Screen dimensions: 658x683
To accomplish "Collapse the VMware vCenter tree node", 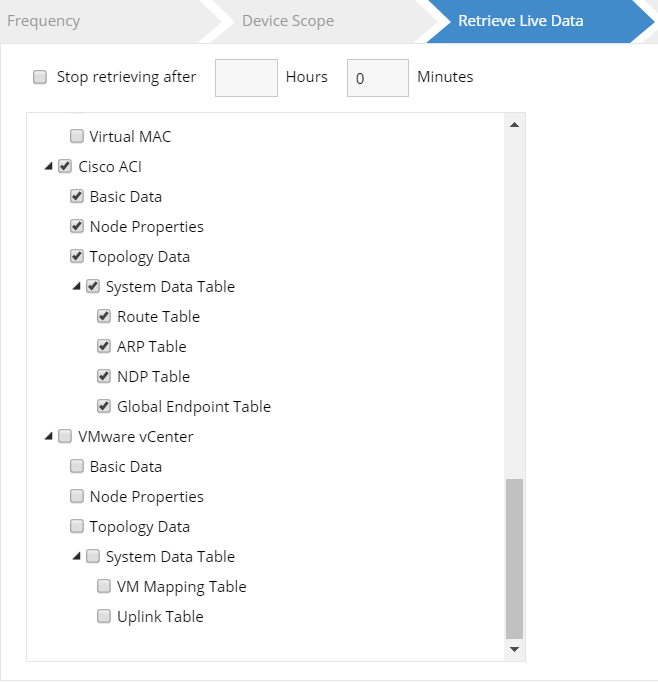I will click(48, 437).
